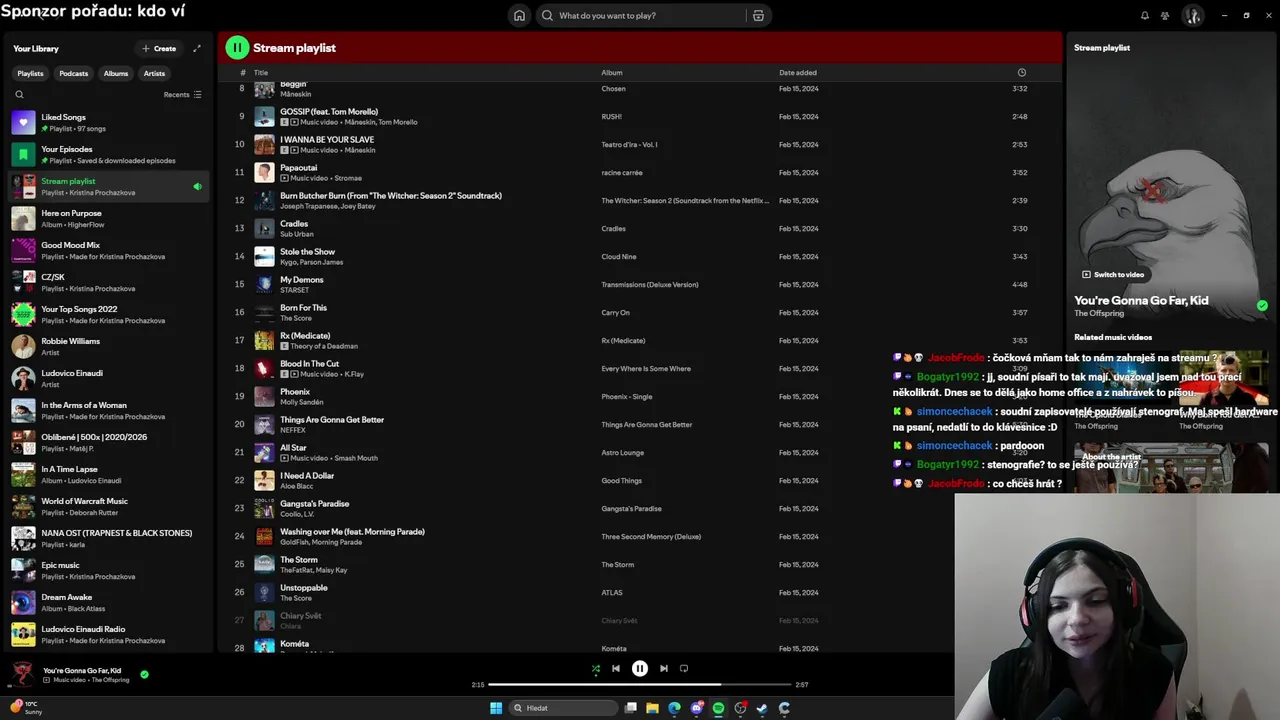Screen dimensions: 1280x720
Task: Toggle repeat in the player bar
Action: click(684, 669)
